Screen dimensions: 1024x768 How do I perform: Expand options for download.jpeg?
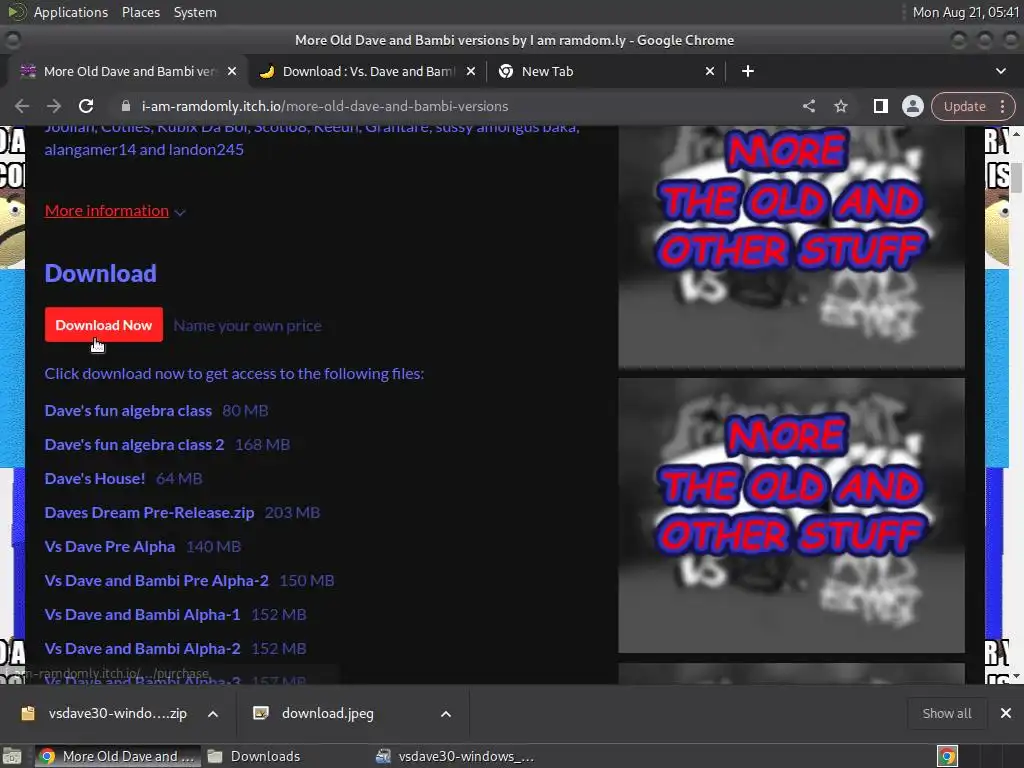445,714
